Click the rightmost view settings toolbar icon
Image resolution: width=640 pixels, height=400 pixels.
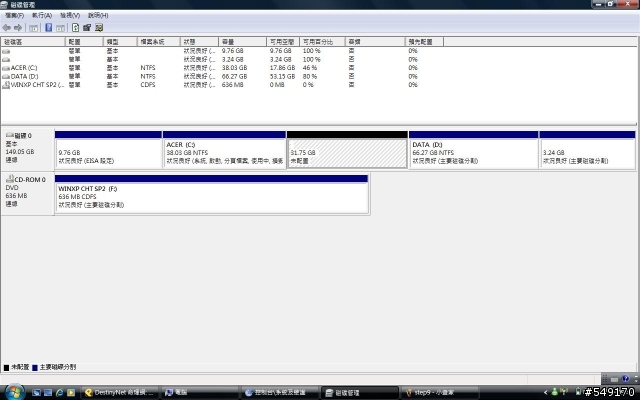pyautogui.click(x=99, y=28)
